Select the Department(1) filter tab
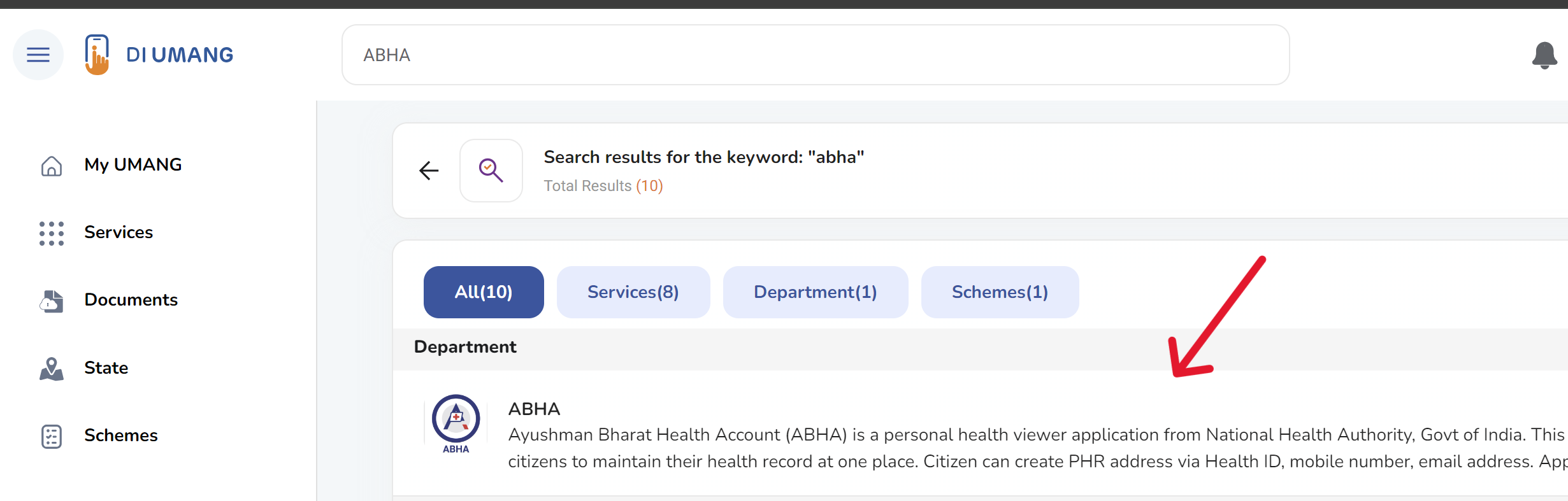 click(x=816, y=292)
